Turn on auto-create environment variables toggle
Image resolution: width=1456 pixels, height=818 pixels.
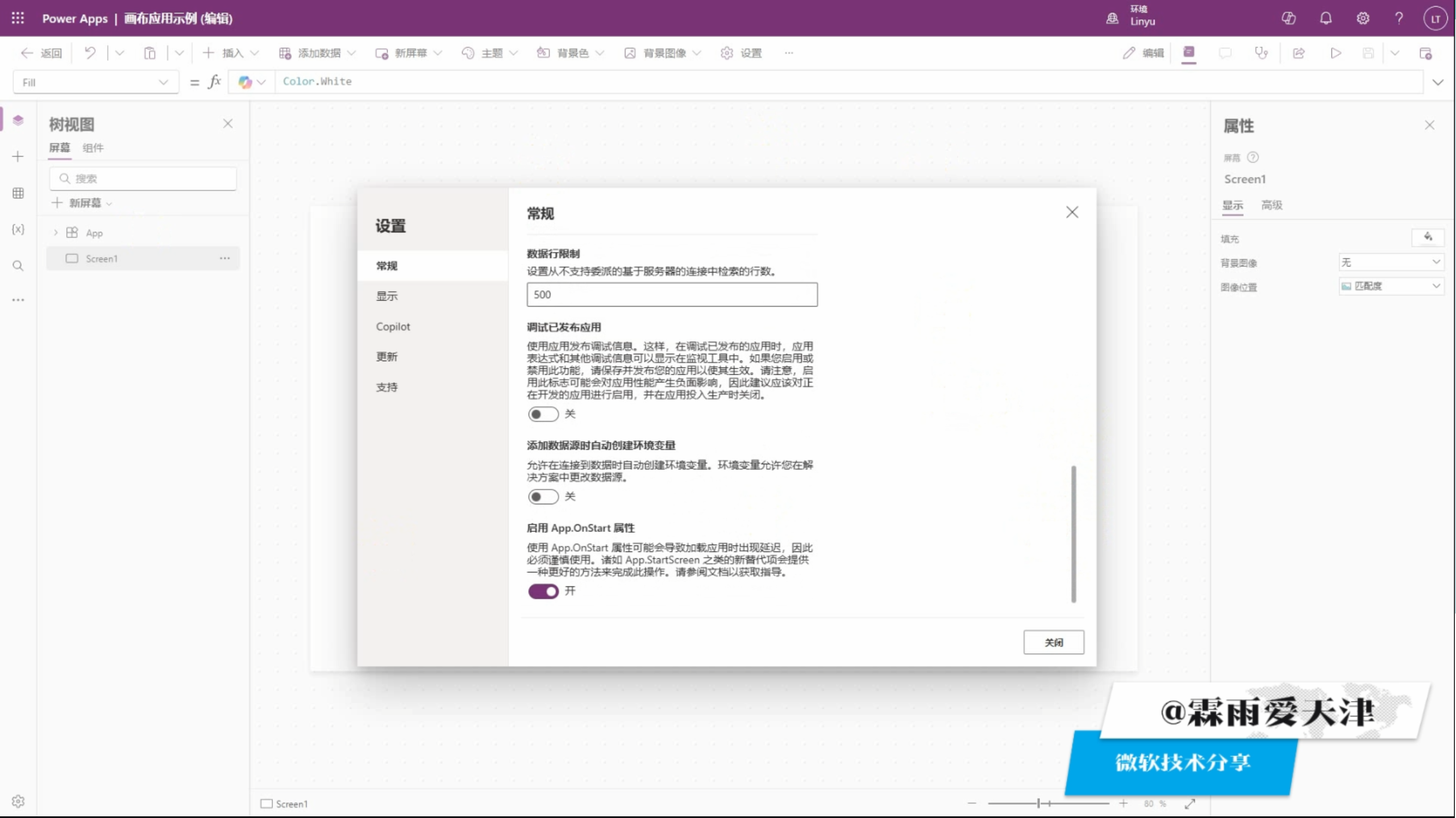pos(543,496)
